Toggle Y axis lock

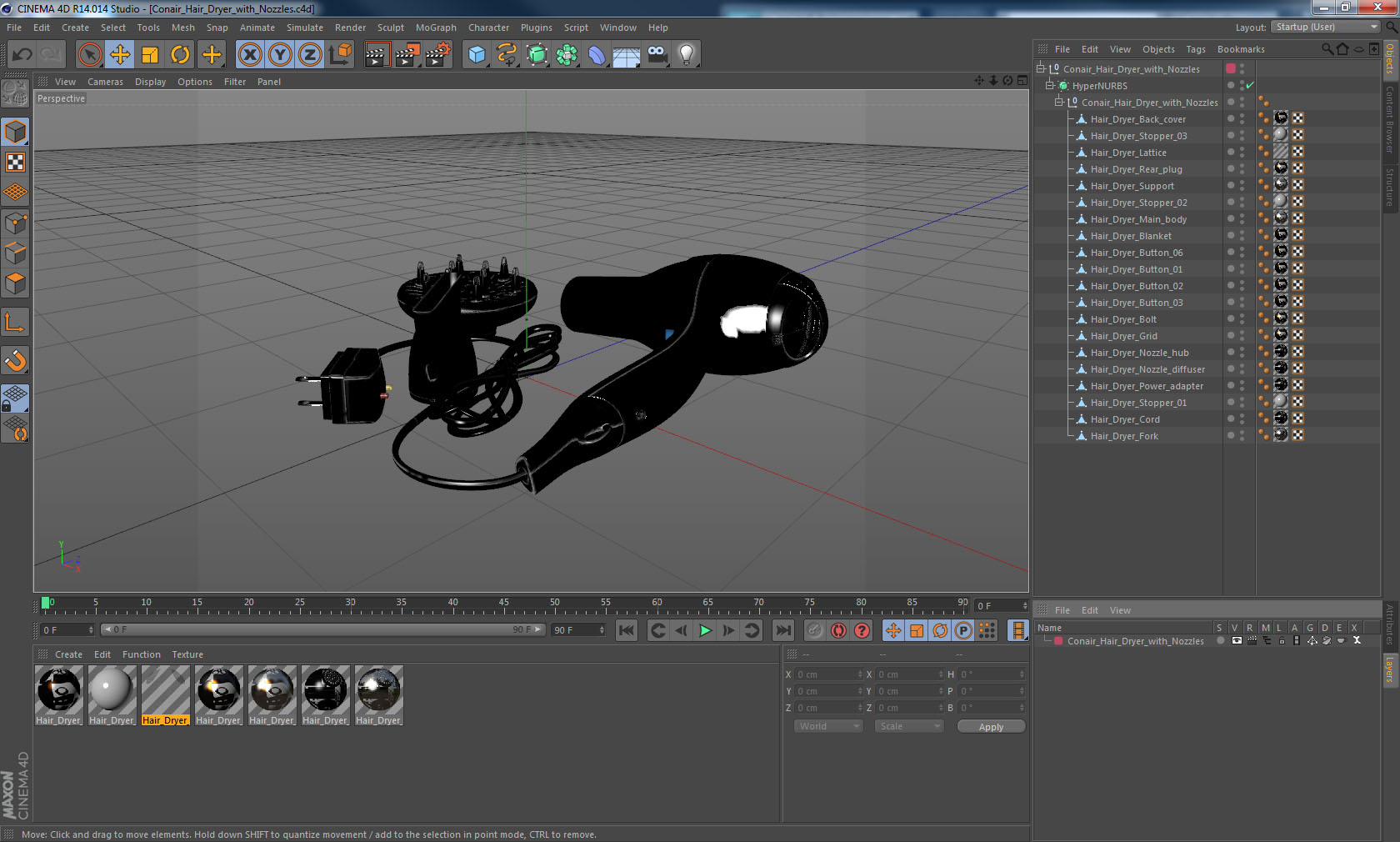(280, 55)
